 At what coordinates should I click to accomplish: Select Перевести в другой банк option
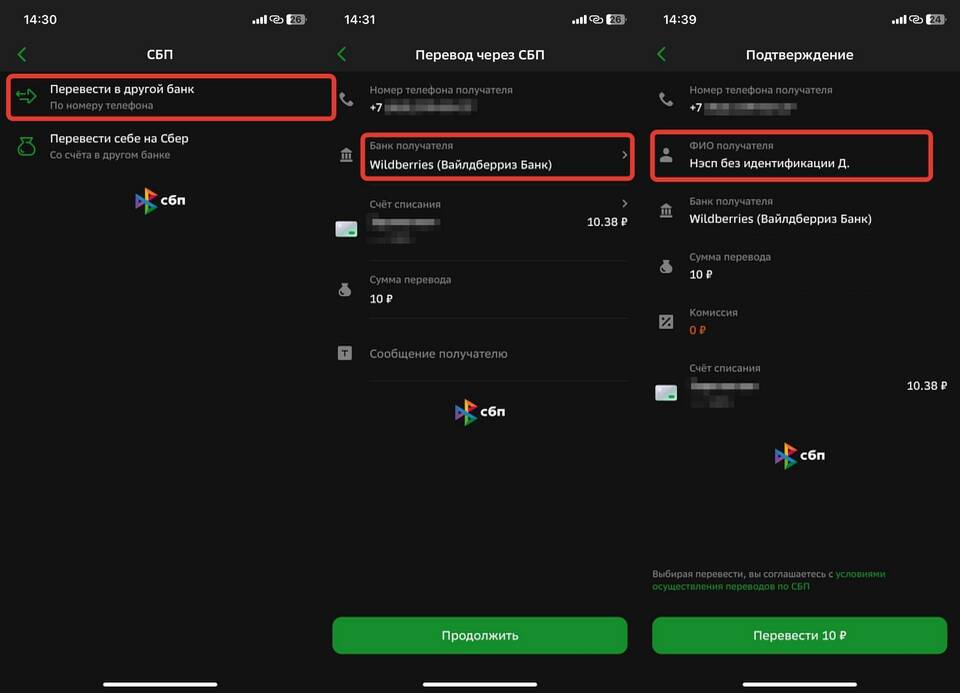pyautogui.click(x=170, y=96)
